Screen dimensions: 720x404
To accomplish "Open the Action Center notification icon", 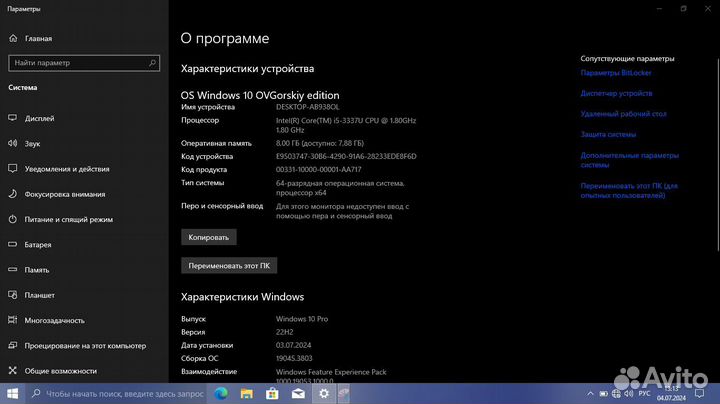I will 699,394.
